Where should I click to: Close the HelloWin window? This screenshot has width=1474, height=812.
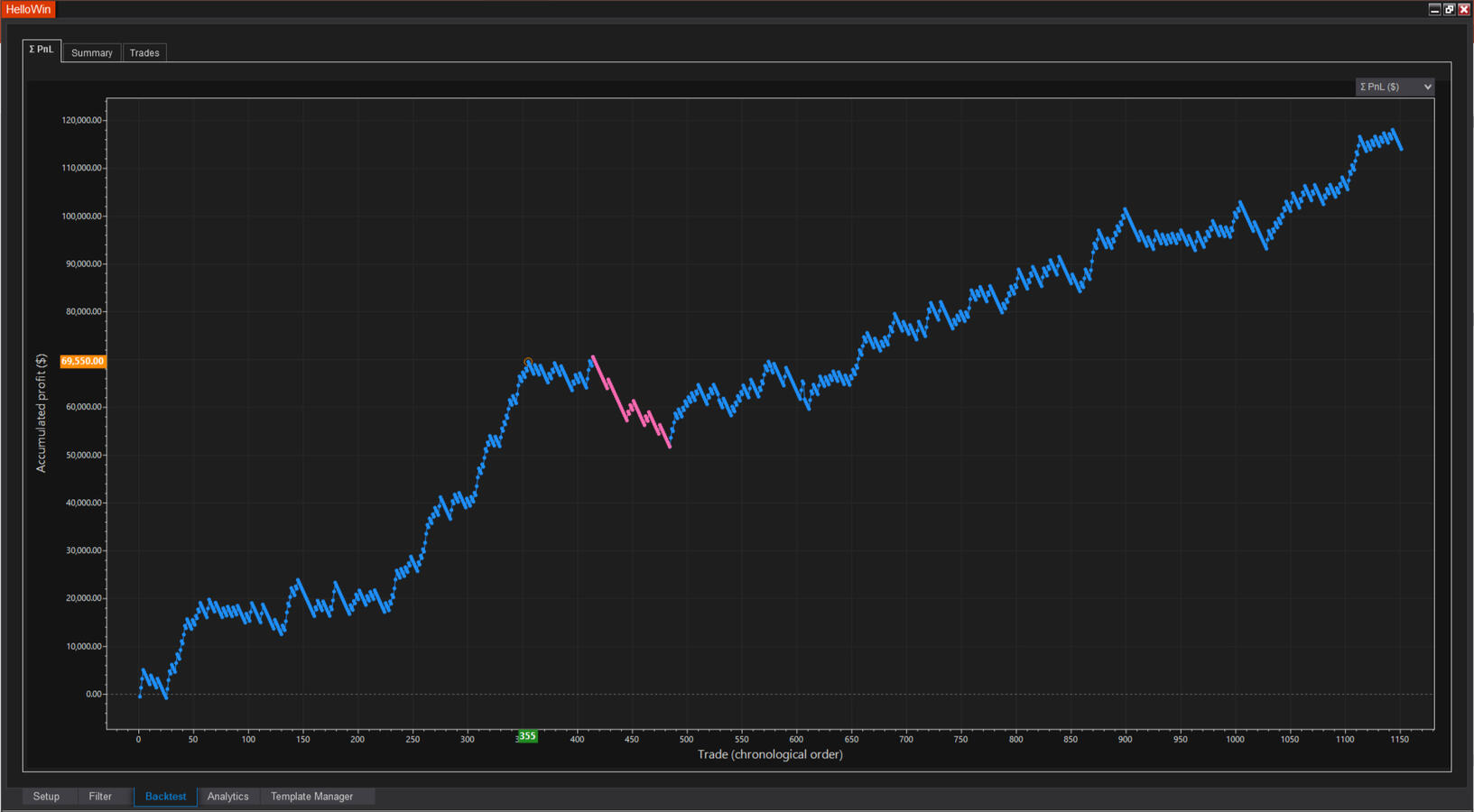pyautogui.click(x=1464, y=9)
